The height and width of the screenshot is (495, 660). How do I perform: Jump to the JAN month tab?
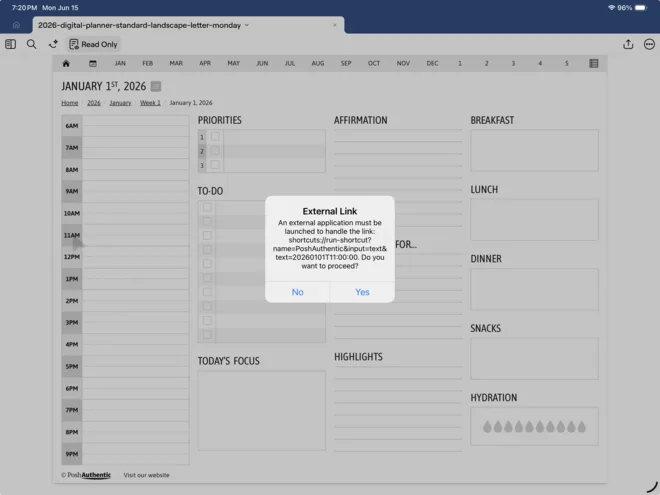(120, 64)
